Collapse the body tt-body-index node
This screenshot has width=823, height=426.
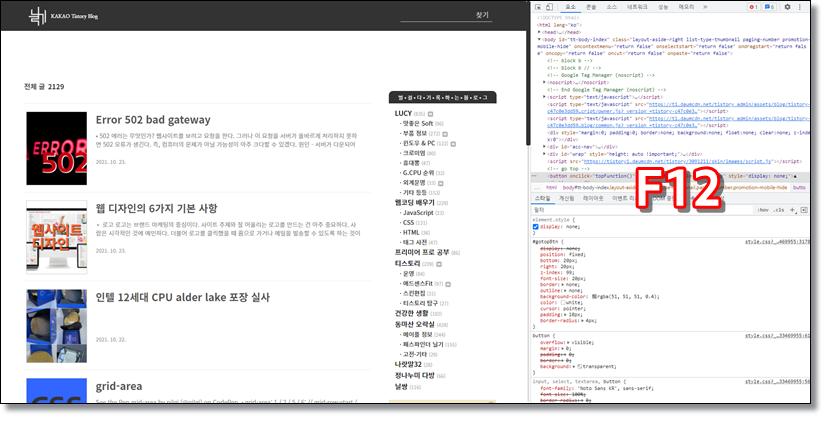[x=539, y=39]
